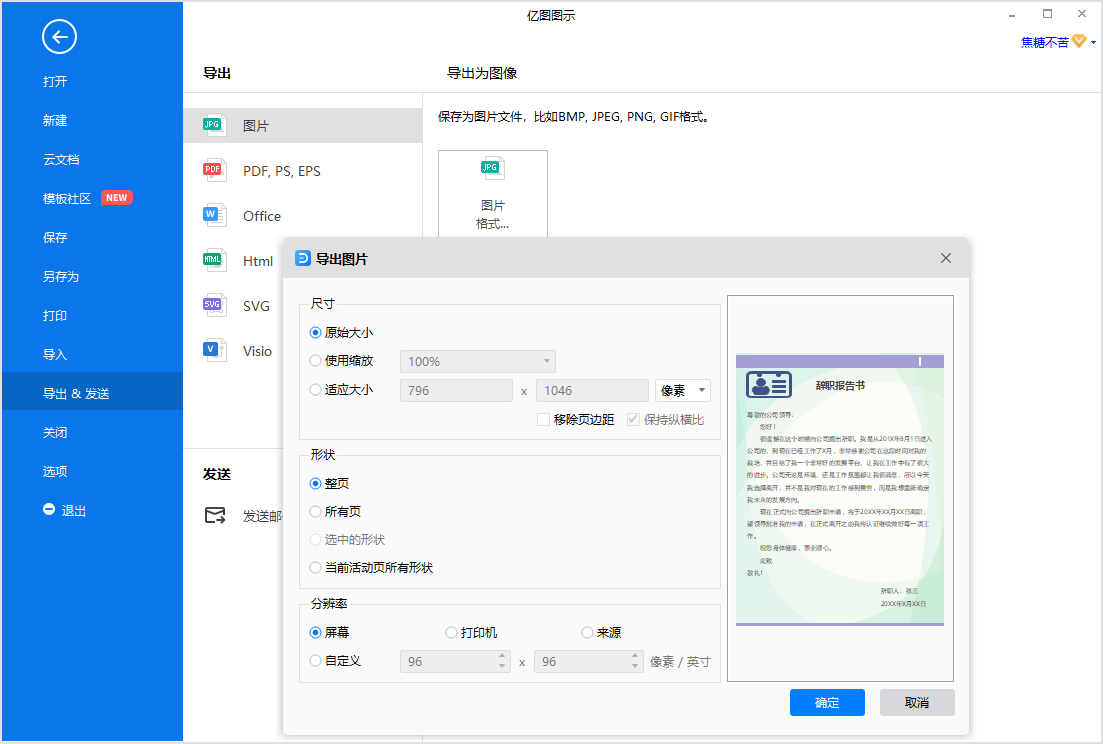Select 原始大小 radio option
This screenshot has height=744, width=1103.
click(315, 332)
